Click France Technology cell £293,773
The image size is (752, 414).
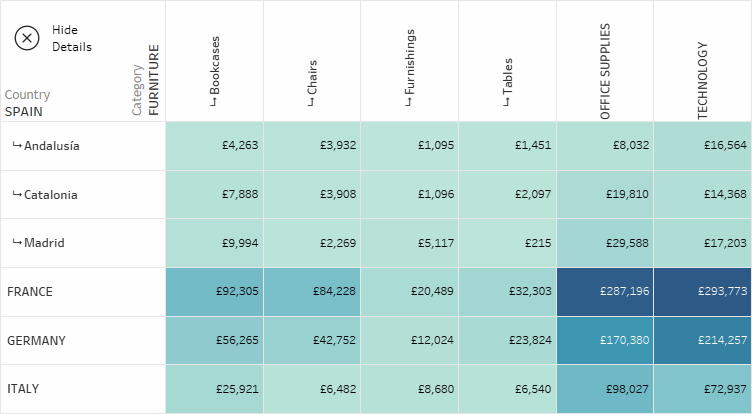(x=702, y=292)
